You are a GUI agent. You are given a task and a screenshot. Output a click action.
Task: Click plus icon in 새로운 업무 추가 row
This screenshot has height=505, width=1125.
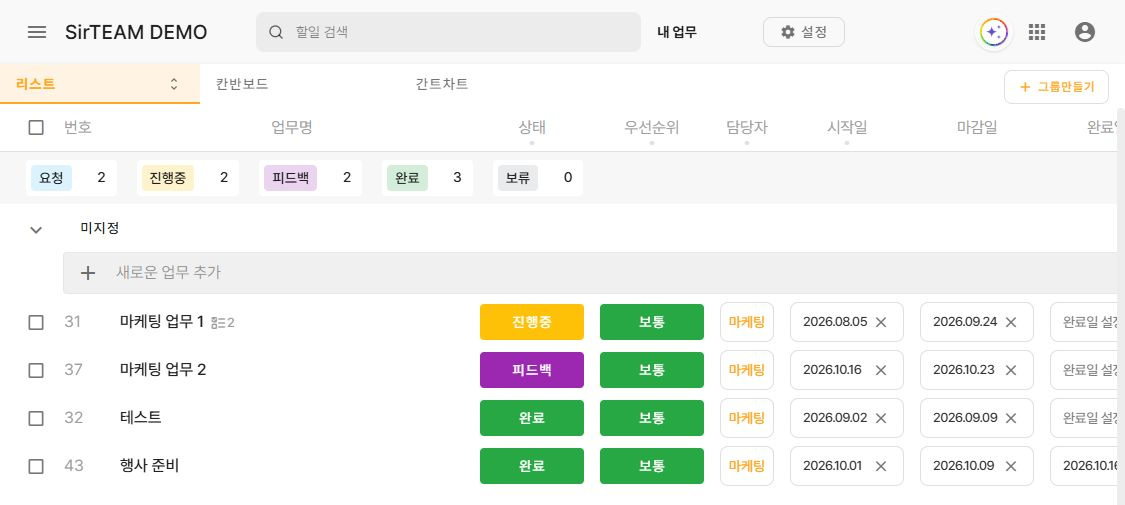(x=88, y=273)
